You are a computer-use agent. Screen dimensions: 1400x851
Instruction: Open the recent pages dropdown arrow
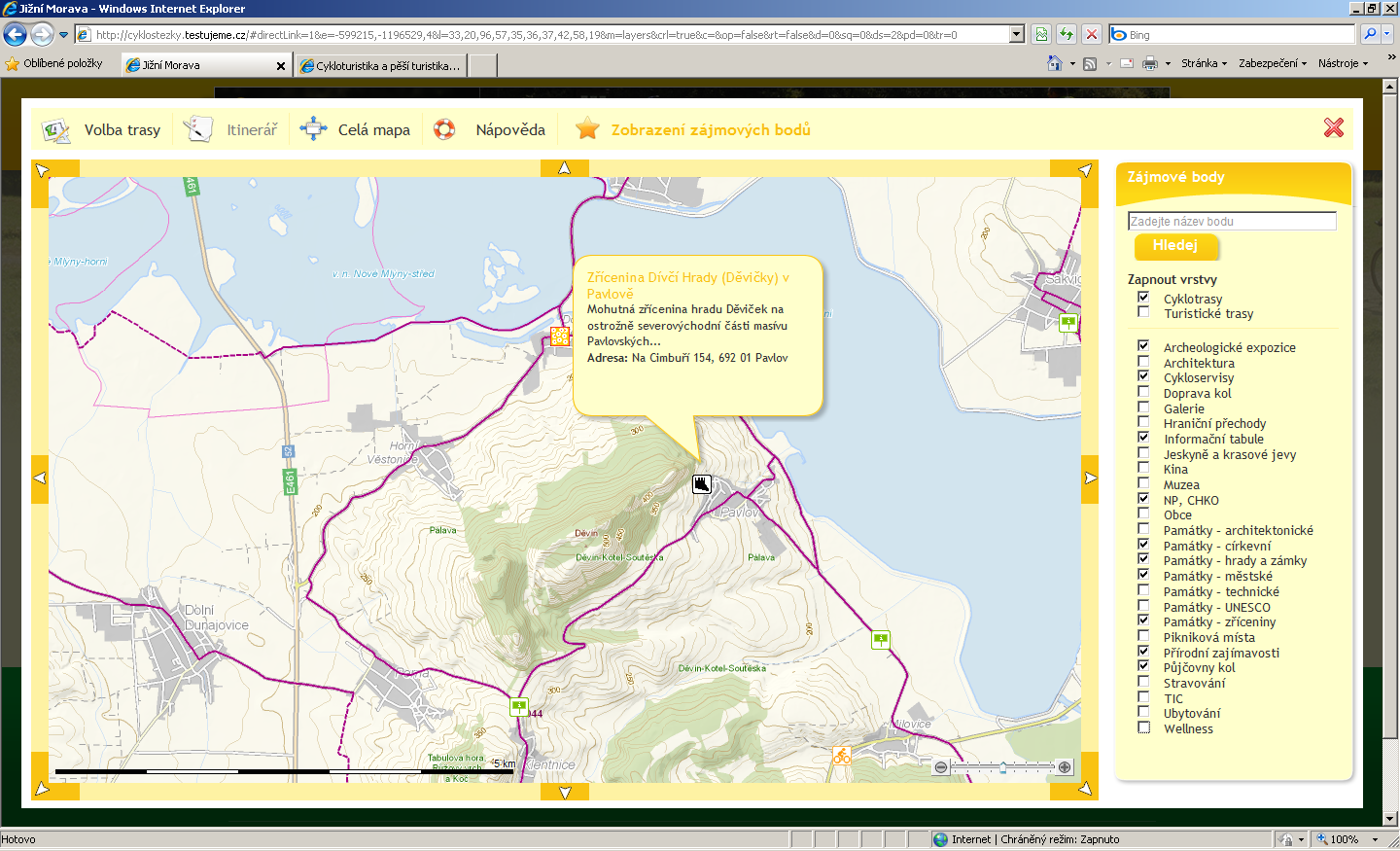pos(64,34)
